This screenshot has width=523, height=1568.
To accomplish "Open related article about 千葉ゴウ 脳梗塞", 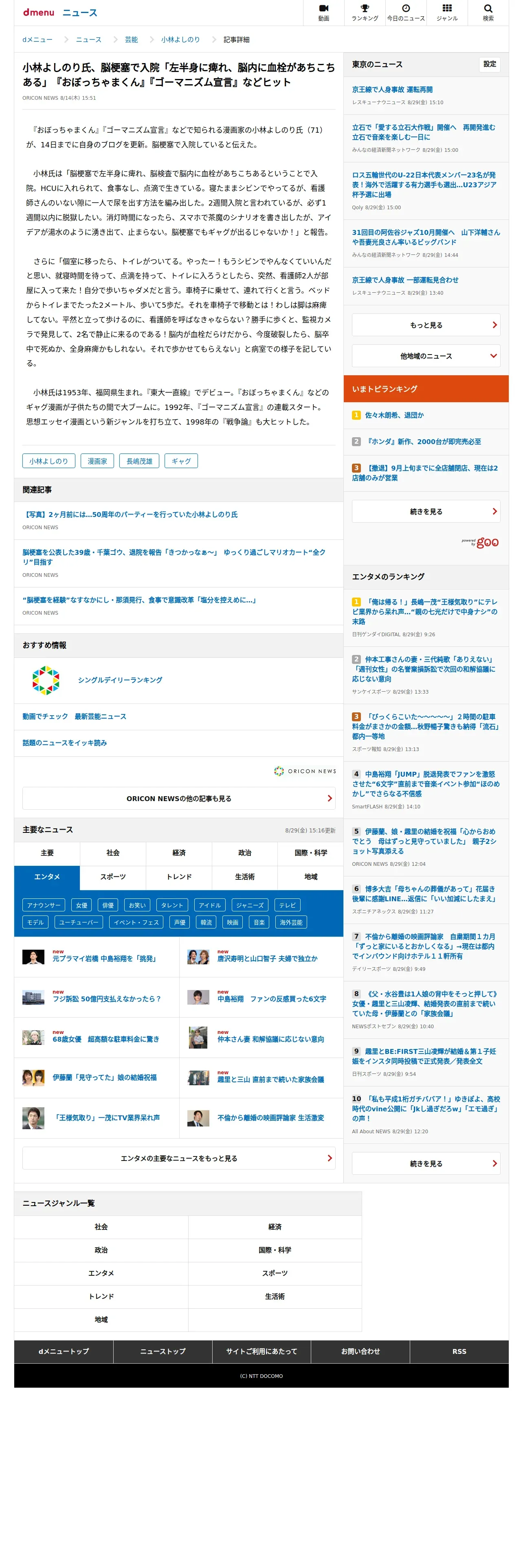I will (x=174, y=556).
